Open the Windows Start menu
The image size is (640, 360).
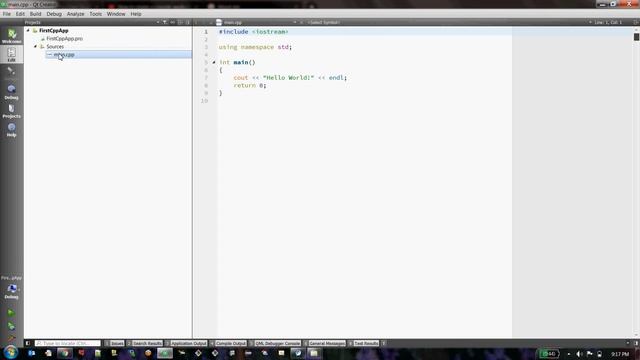[x=10, y=353]
